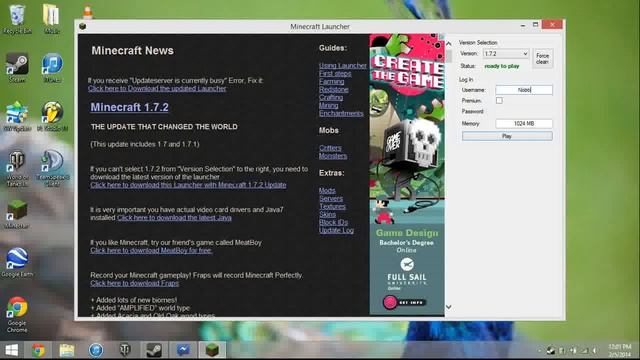Click the news scrollbar down arrow
The height and width of the screenshot is (360, 640).
[449, 307]
